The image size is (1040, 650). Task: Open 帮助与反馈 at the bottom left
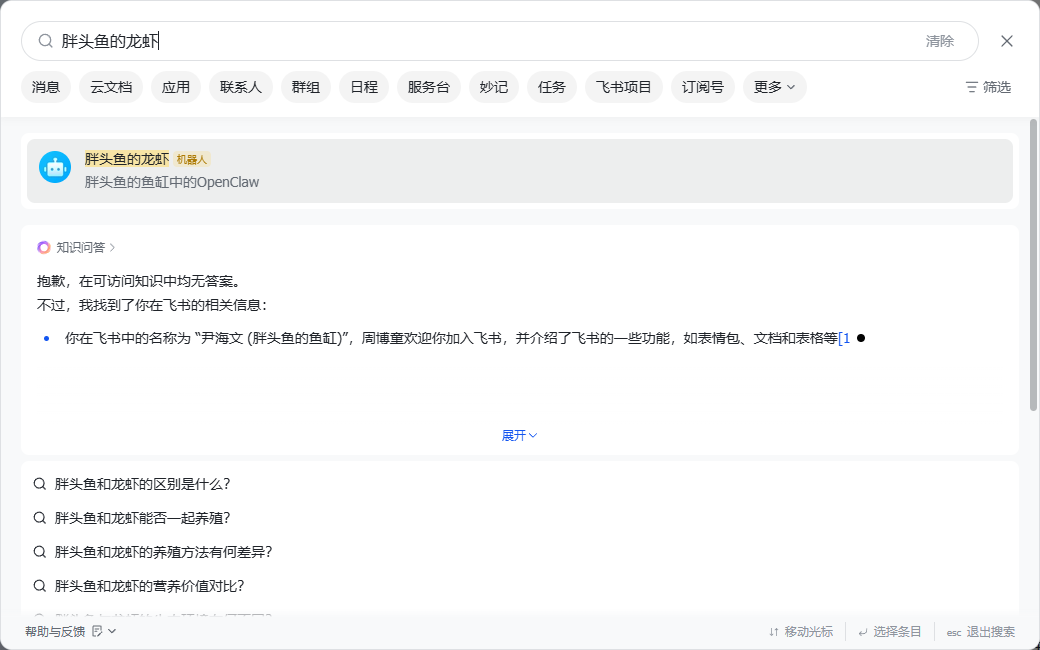[x=55, y=631]
